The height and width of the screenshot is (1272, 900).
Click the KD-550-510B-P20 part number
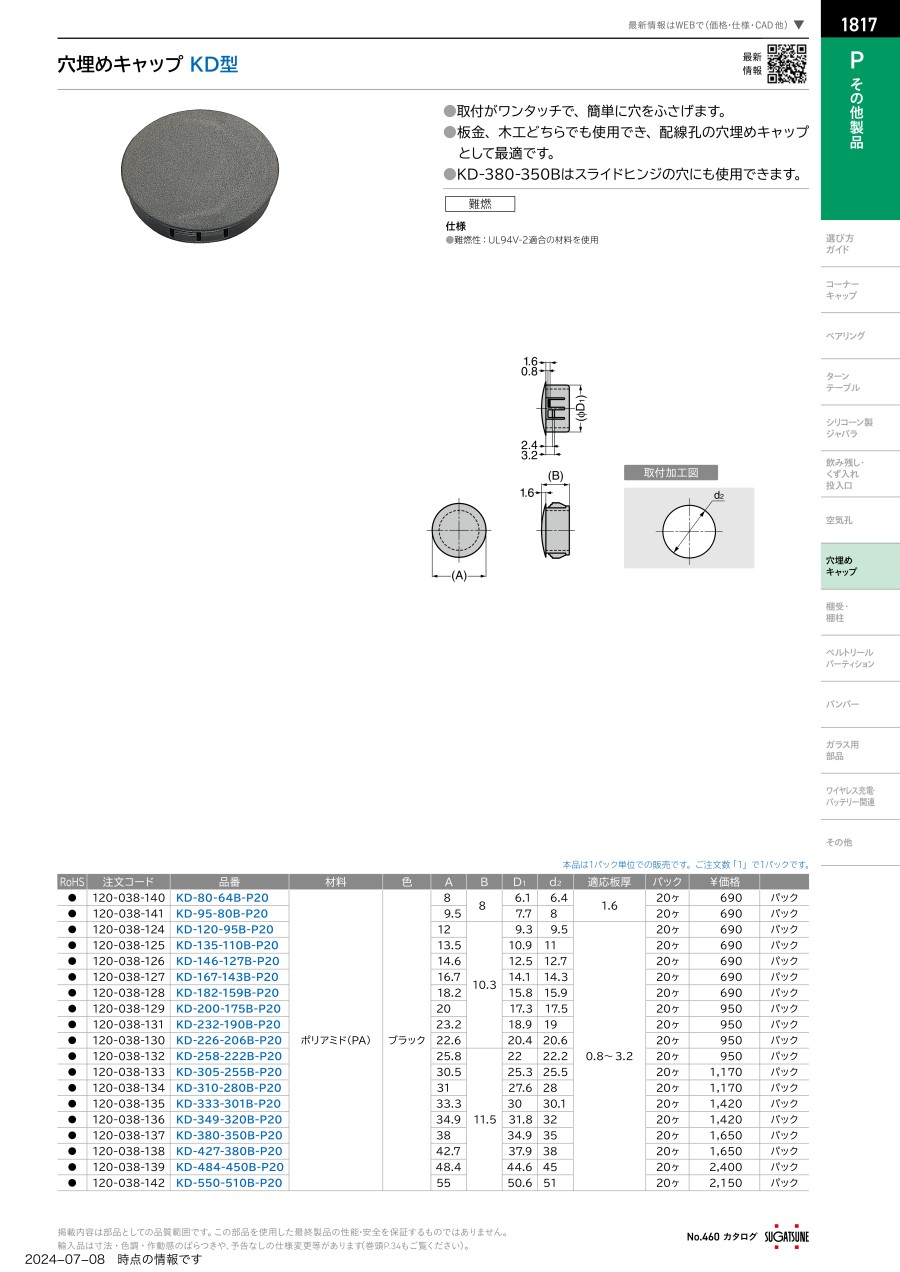coord(229,1183)
